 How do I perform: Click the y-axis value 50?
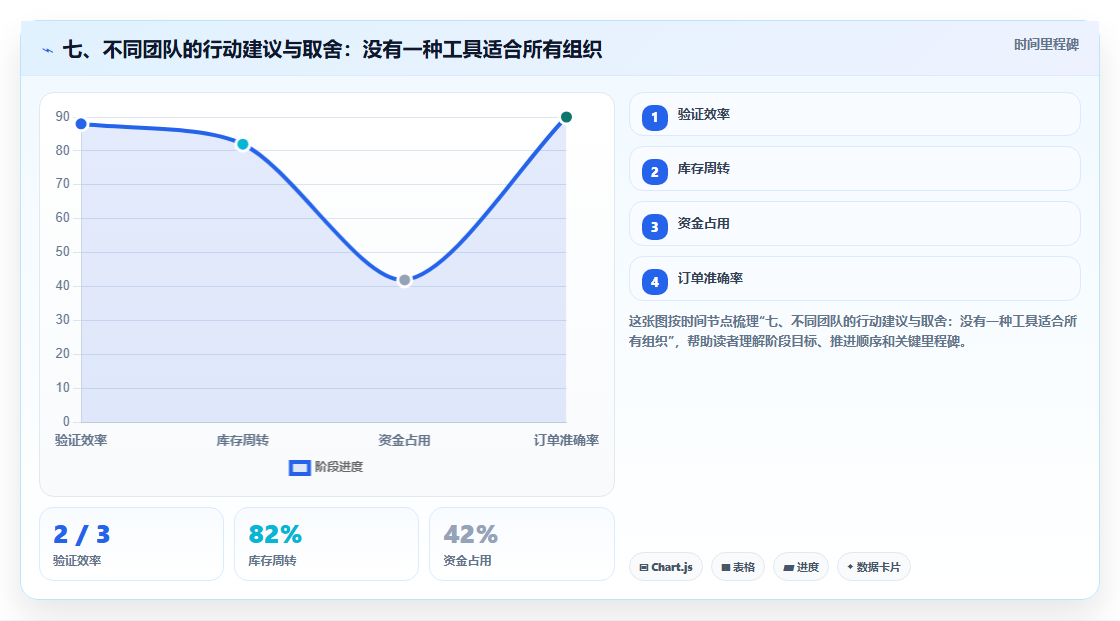click(63, 252)
